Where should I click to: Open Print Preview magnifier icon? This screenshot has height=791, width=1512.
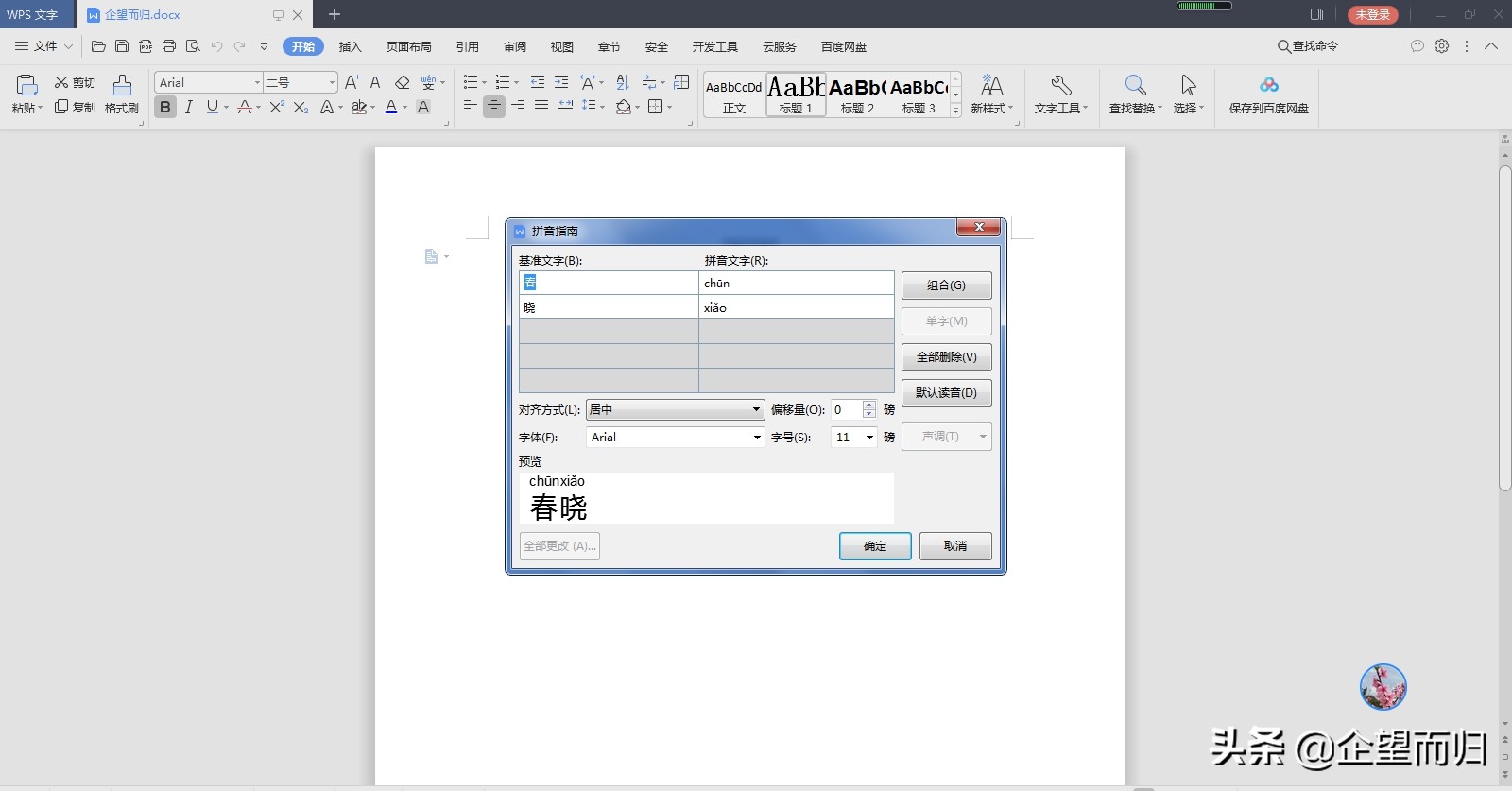(x=193, y=45)
